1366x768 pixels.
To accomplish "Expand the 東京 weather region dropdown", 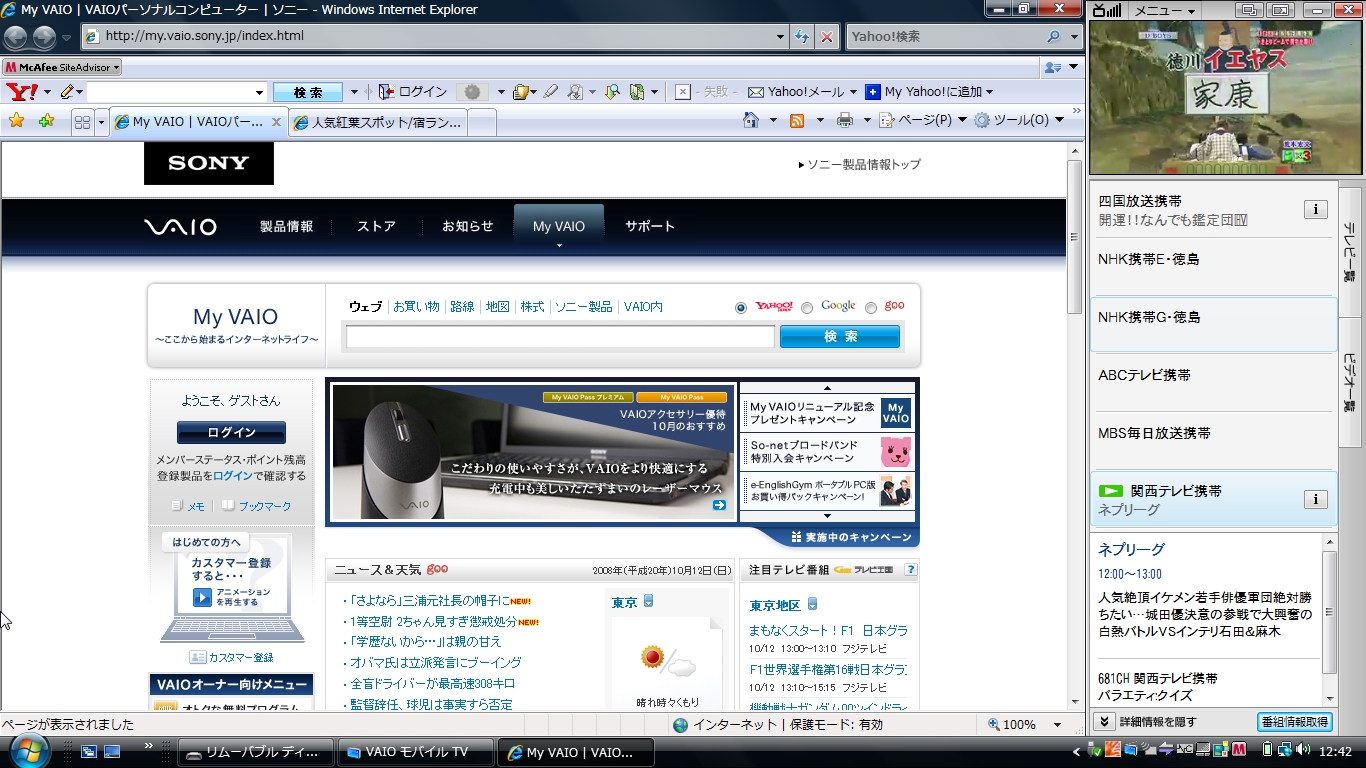I will coord(648,602).
